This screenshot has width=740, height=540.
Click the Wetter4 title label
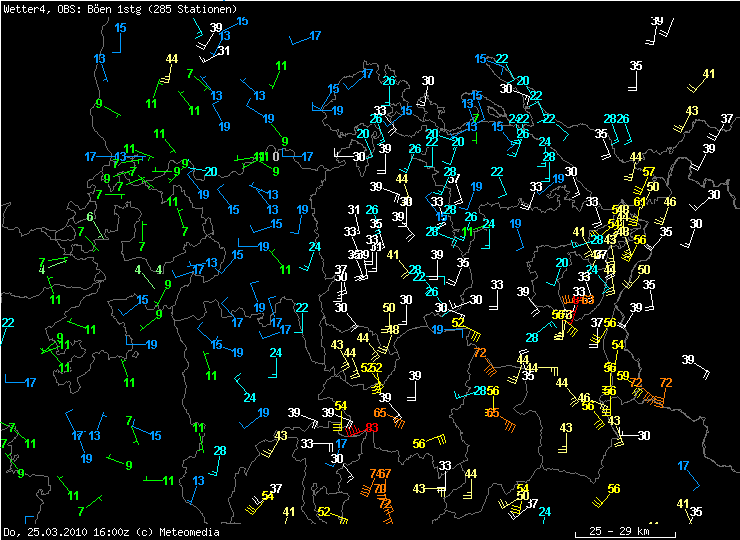25,9
